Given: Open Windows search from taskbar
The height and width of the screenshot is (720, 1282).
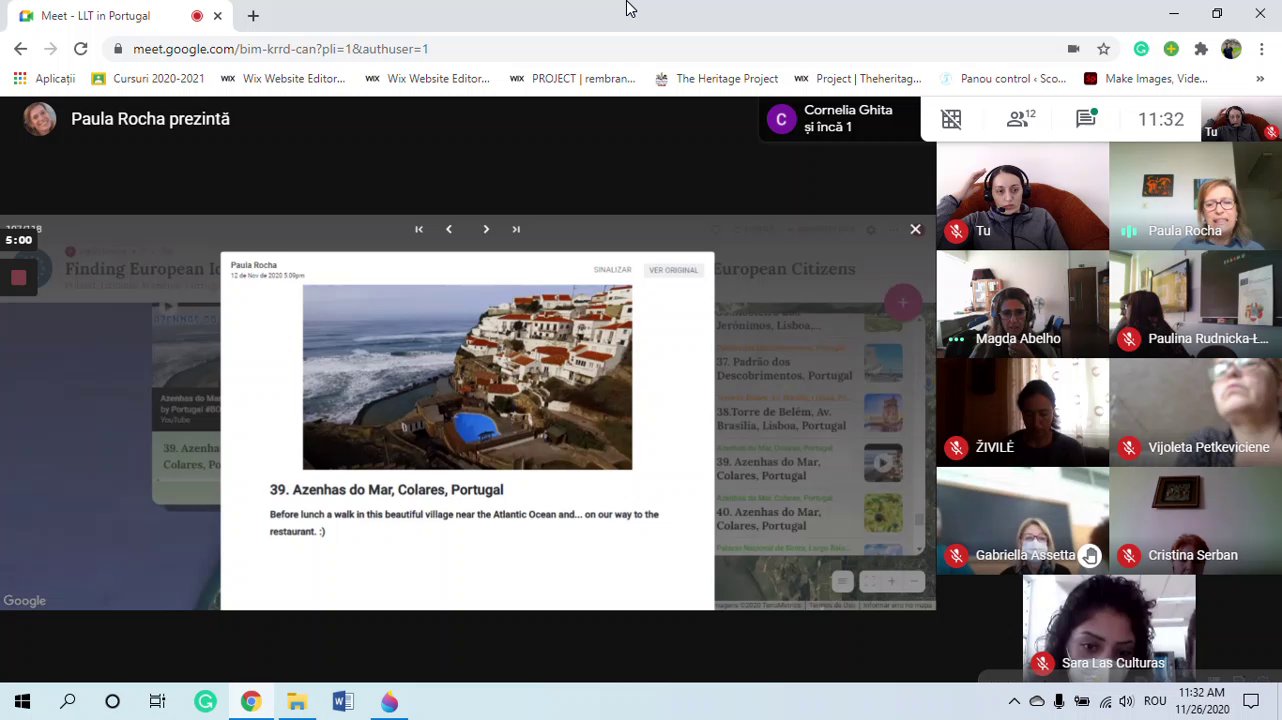Looking at the screenshot, I should (x=68, y=702).
